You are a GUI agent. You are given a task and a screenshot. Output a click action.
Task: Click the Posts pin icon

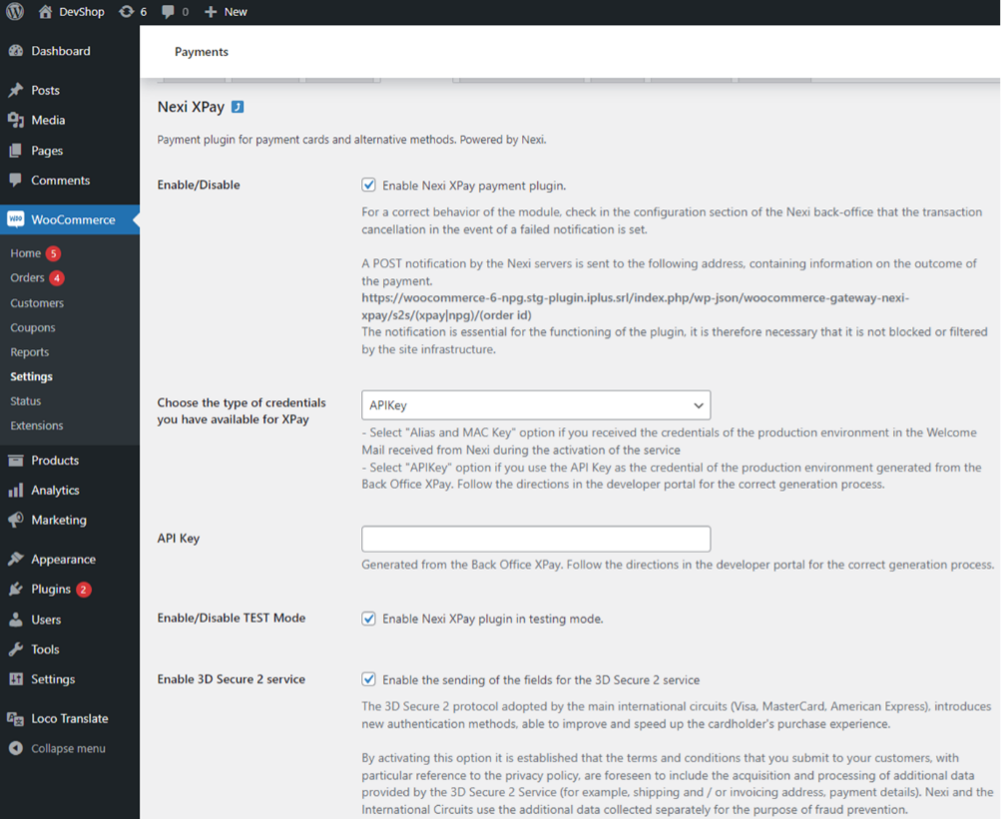[x=16, y=90]
